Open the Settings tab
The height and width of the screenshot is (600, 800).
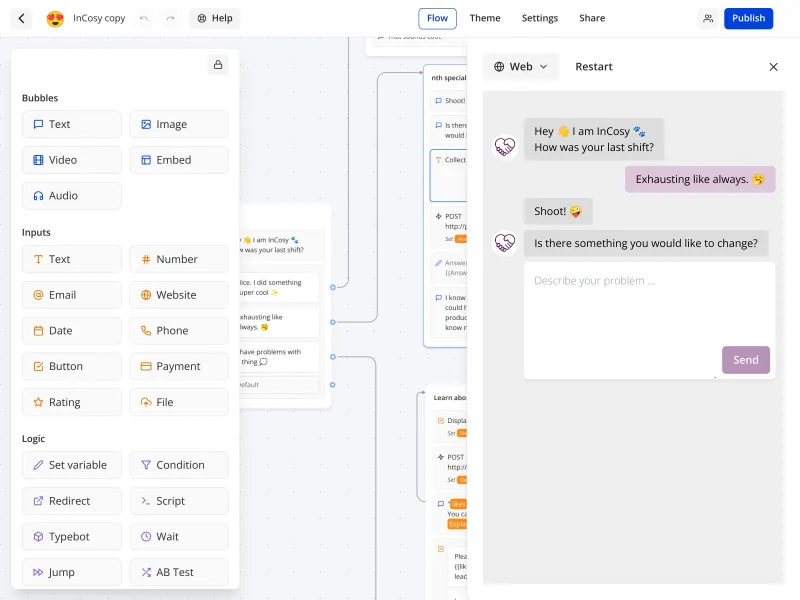[x=540, y=18]
